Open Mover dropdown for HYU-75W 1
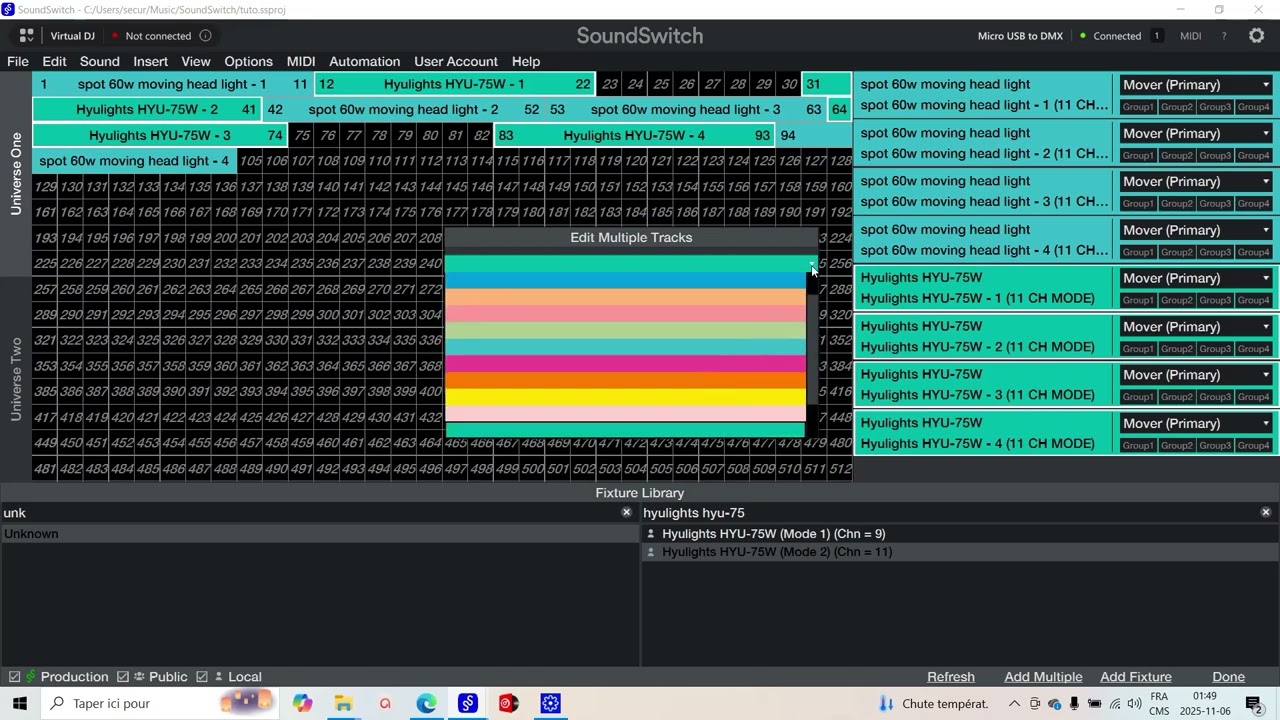 [x=1196, y=278]
